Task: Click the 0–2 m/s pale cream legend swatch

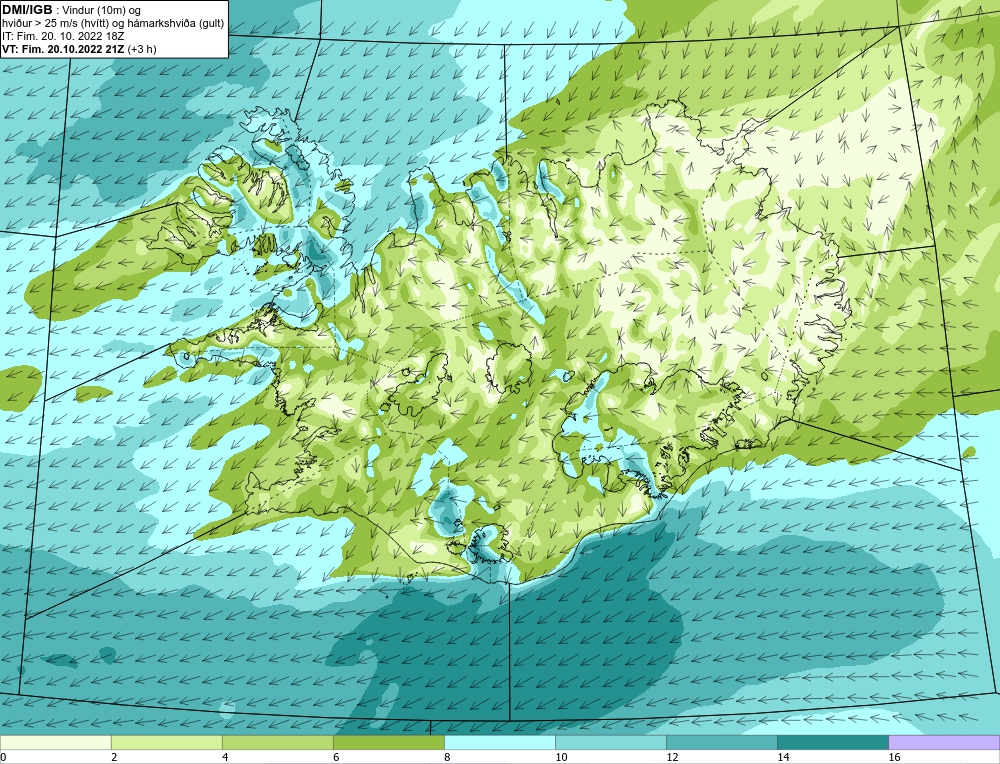Action: pyautogui.click(x=55, y=742)
